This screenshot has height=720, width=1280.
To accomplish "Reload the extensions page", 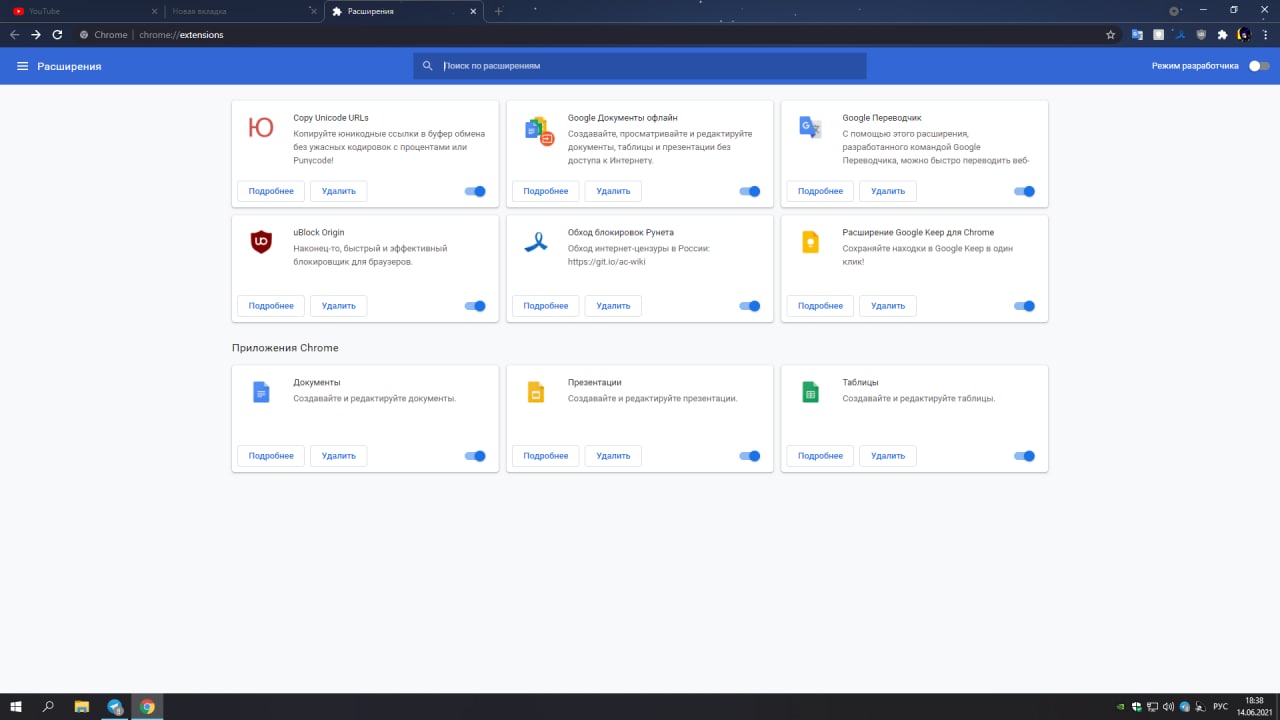I will click(x=58, y=34).
